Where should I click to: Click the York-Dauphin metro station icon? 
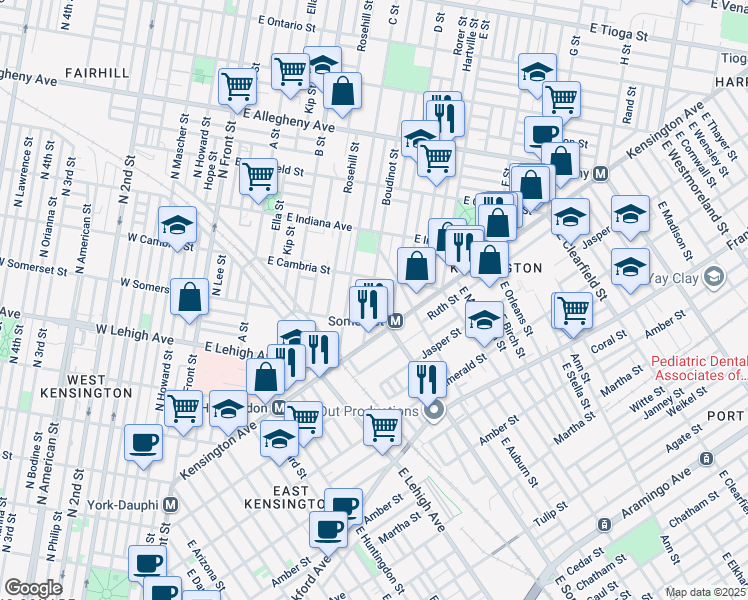click(x=171, y=505)
